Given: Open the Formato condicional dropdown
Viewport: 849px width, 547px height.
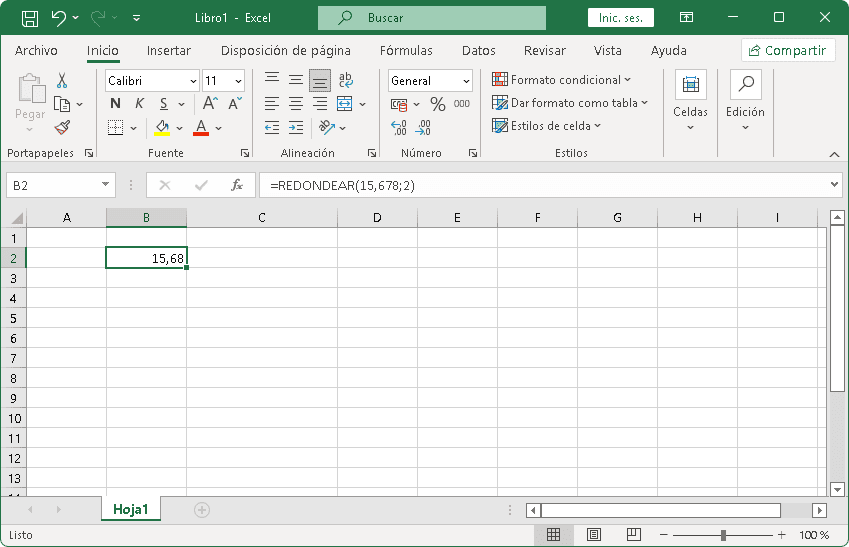Looking at the screenshot, I should (x=562, y=80).
